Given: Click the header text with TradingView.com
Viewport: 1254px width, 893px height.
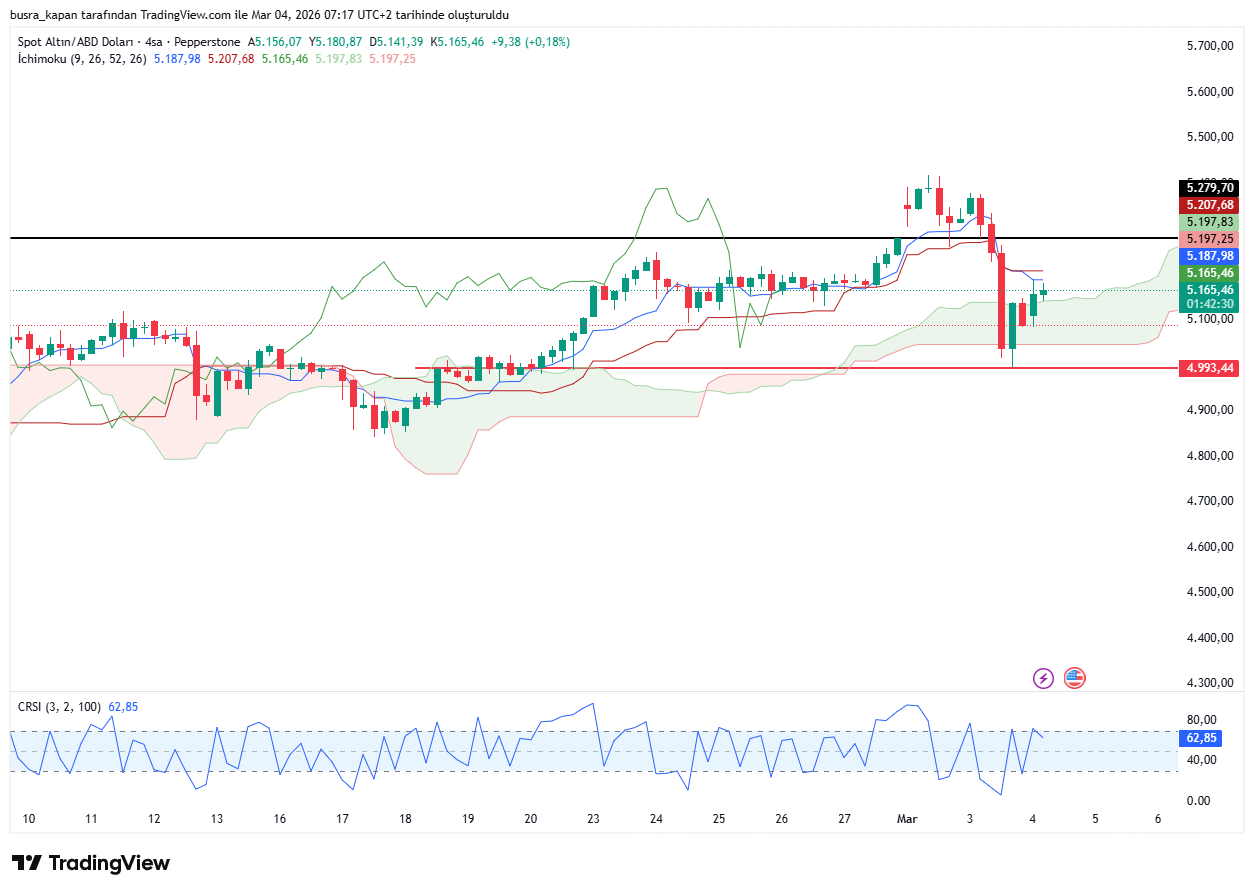Looking at the screenshot, I should 260,14.
